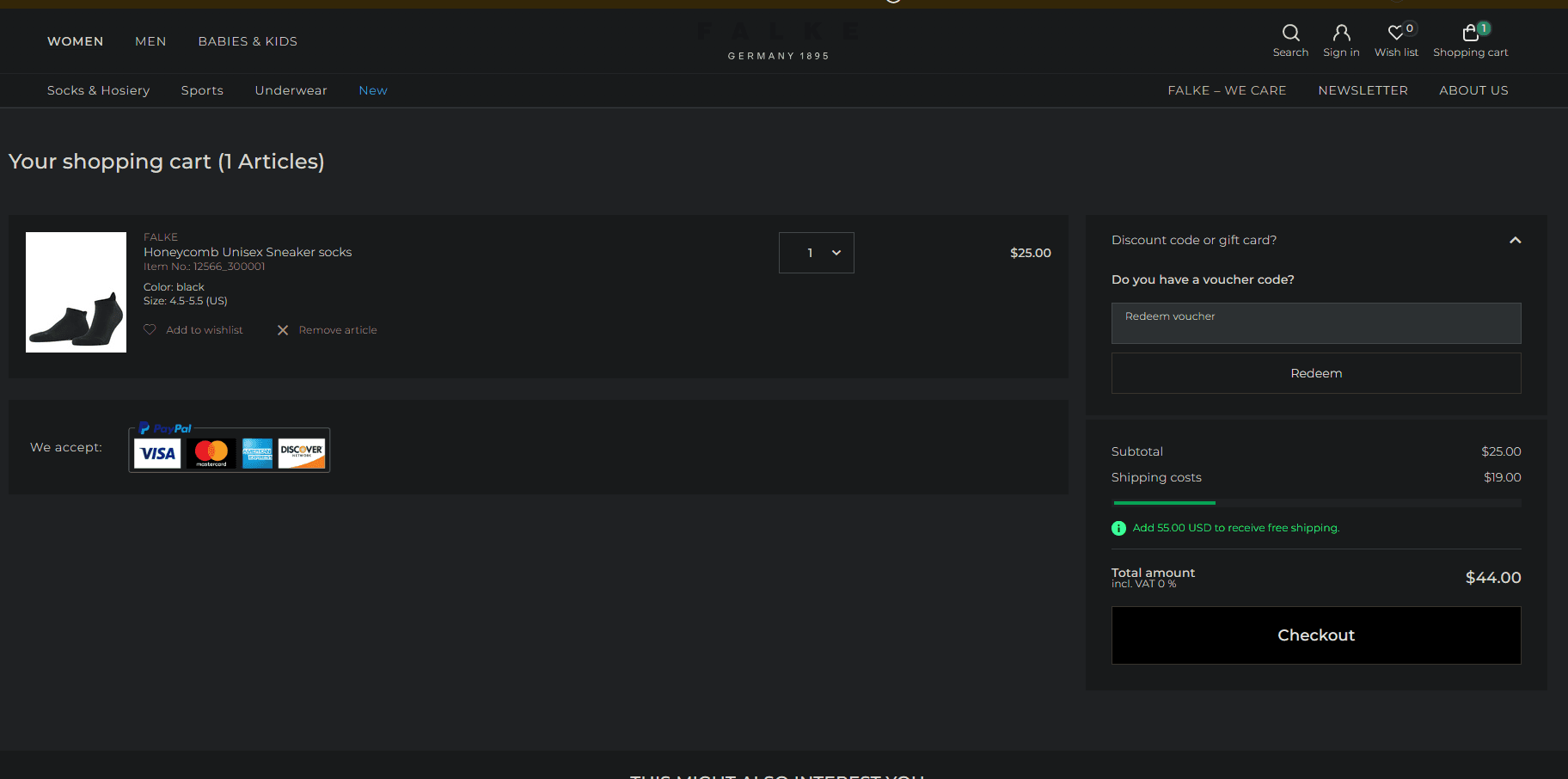Image resolution: width=1568 pixels, height=779 pixels.
Task: Open Honeycomb Unisex Sneaker socks product link
Action: click(x=248, y=252)
